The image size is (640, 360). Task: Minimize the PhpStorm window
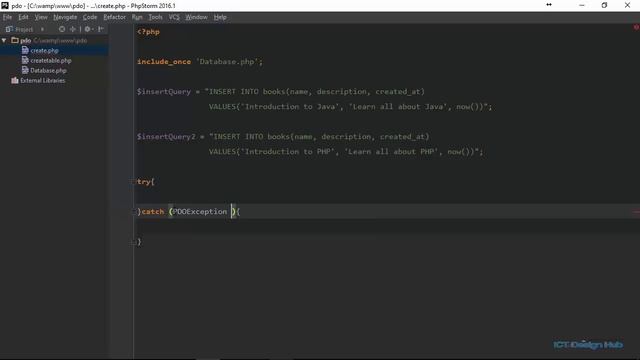(x=582, y=5)
